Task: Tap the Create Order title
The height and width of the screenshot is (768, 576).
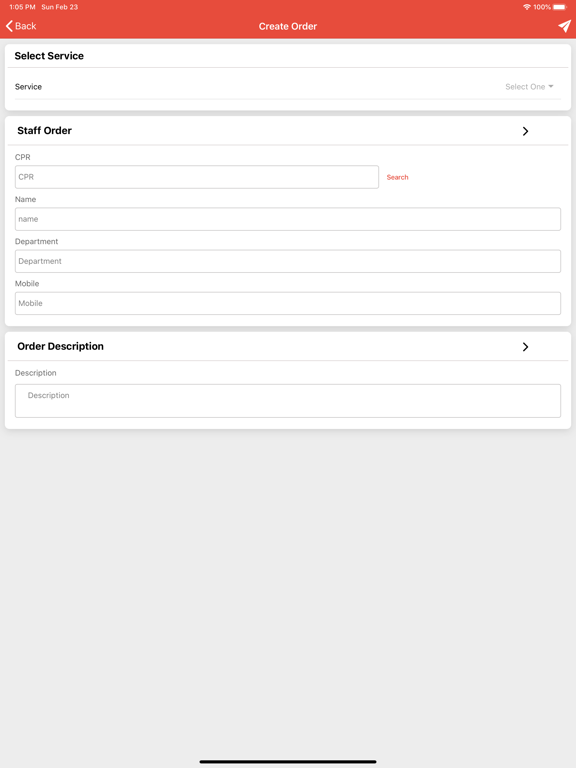Action: [x=288, y=26]
